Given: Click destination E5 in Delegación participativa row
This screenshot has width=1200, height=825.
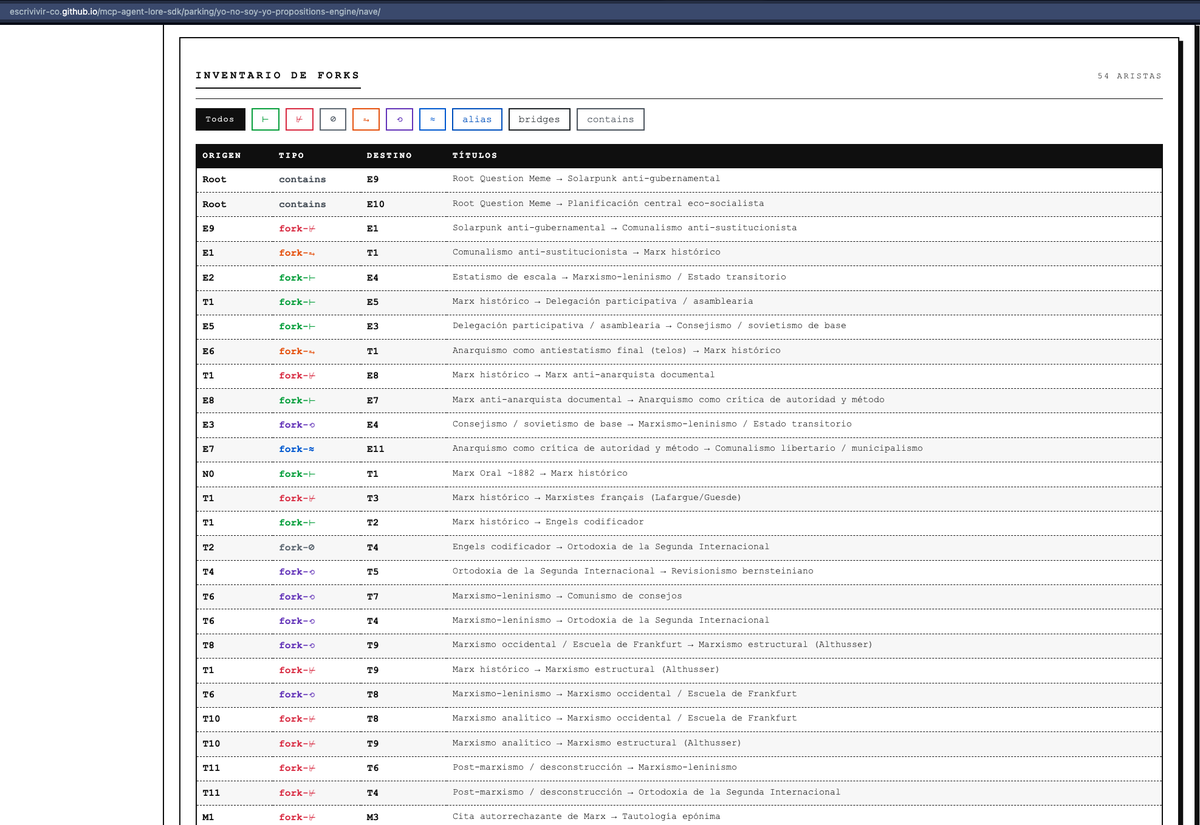Looking at the screenshot, I should tap(373, 302).
